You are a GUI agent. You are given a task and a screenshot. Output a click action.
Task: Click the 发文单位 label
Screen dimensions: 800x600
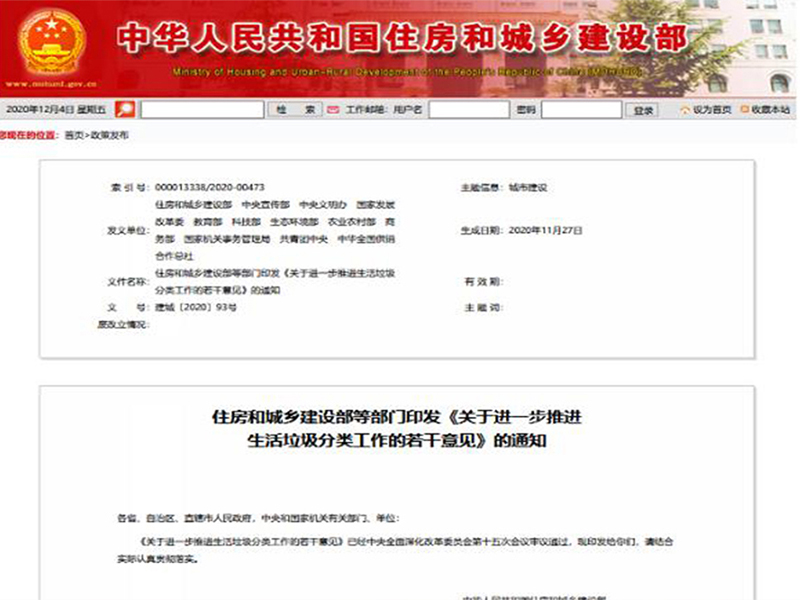[128, 231]
